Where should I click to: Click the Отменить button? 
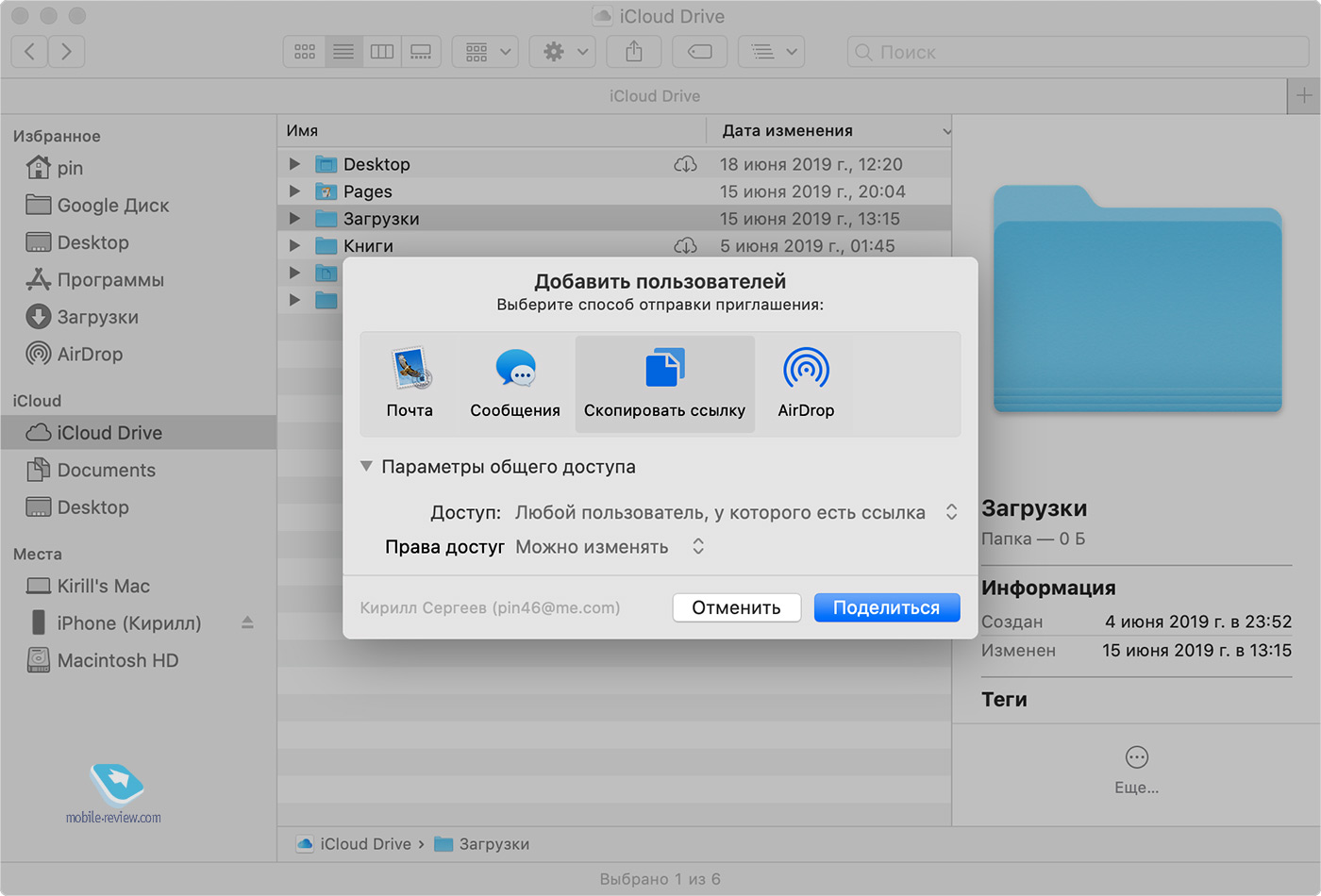tap(737, 608)
